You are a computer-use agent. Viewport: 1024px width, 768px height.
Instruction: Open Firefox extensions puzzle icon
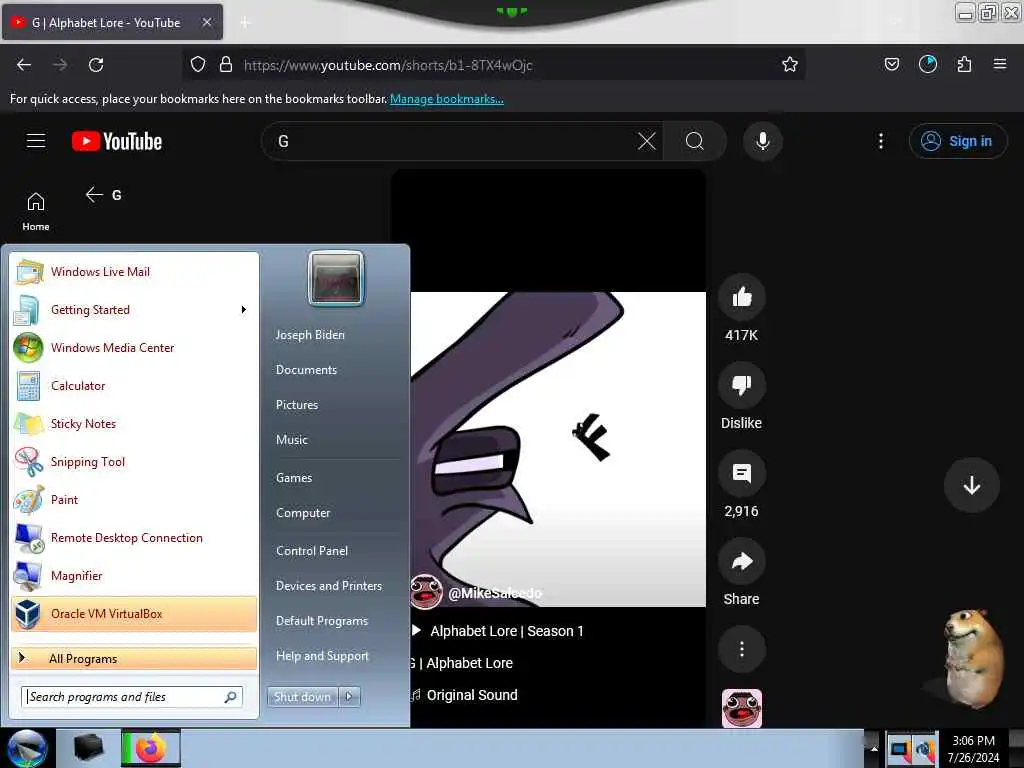(x=964, y=64)
